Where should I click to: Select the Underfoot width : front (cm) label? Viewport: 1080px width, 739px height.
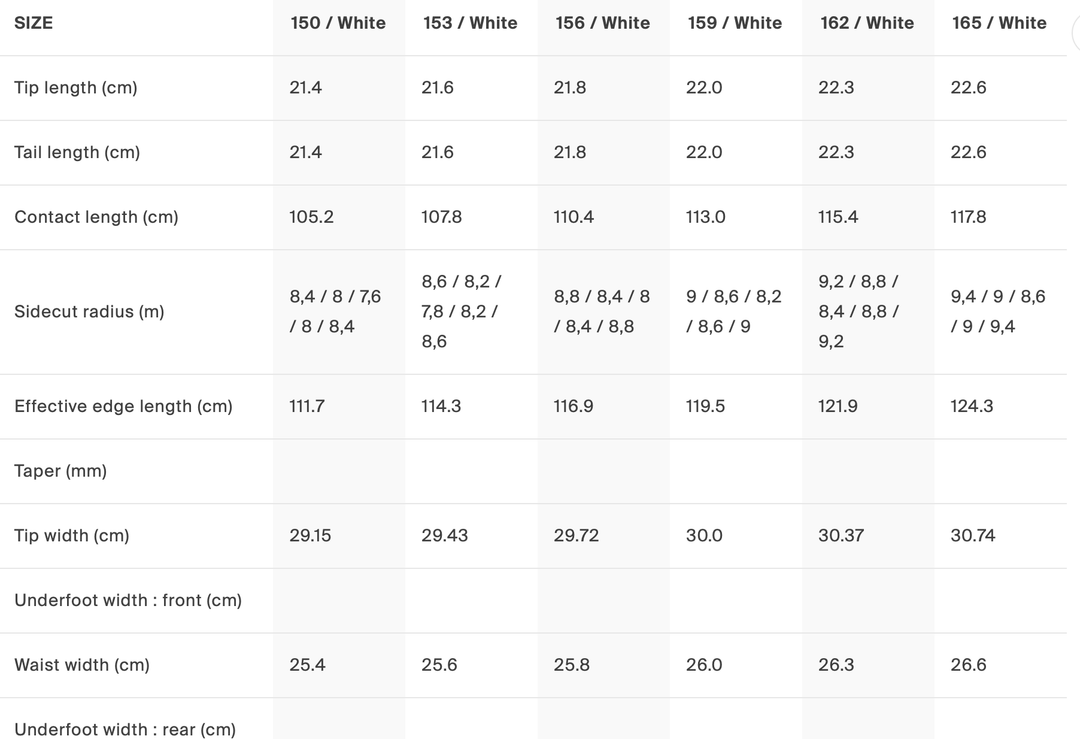128,600
